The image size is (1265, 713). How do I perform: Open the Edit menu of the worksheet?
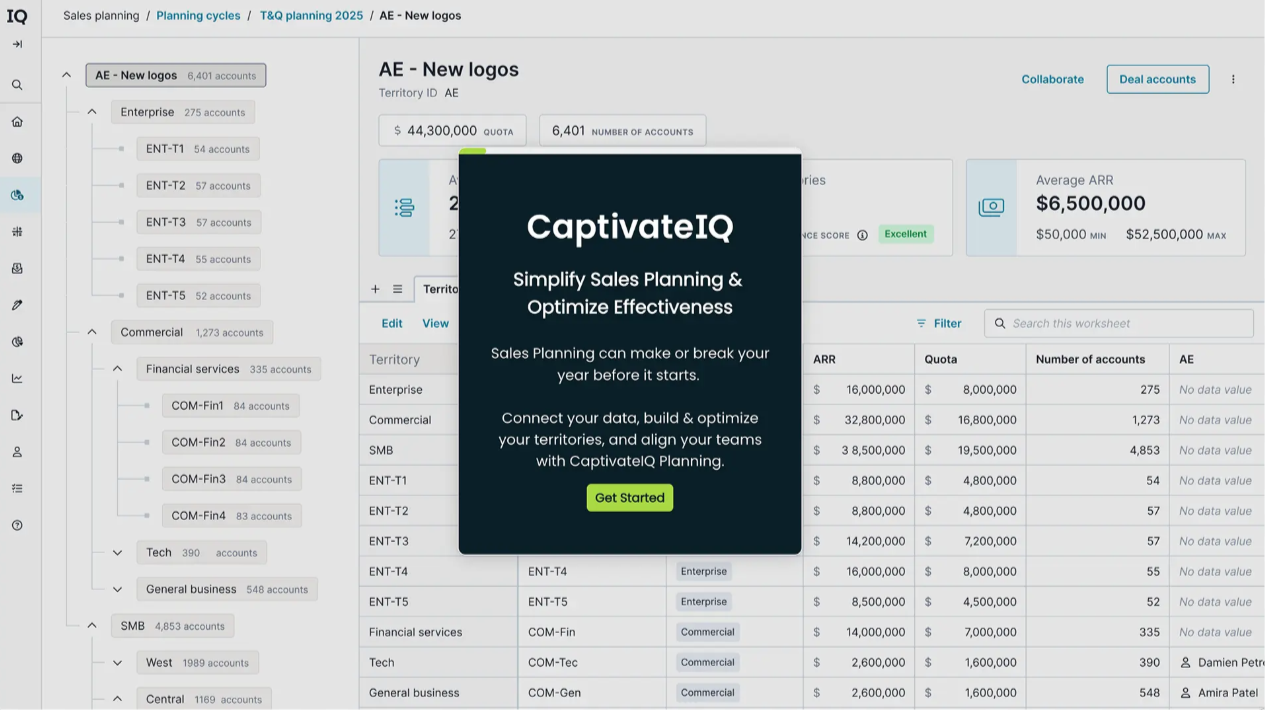click(x=392, y=323)
